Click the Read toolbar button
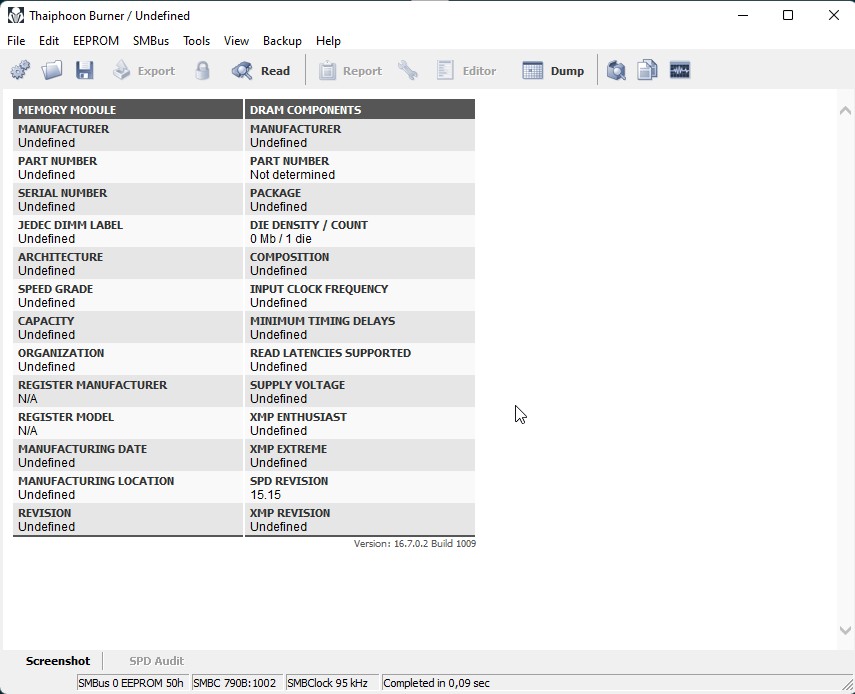This screenshot has width=855, height=694. pos(261,70)
